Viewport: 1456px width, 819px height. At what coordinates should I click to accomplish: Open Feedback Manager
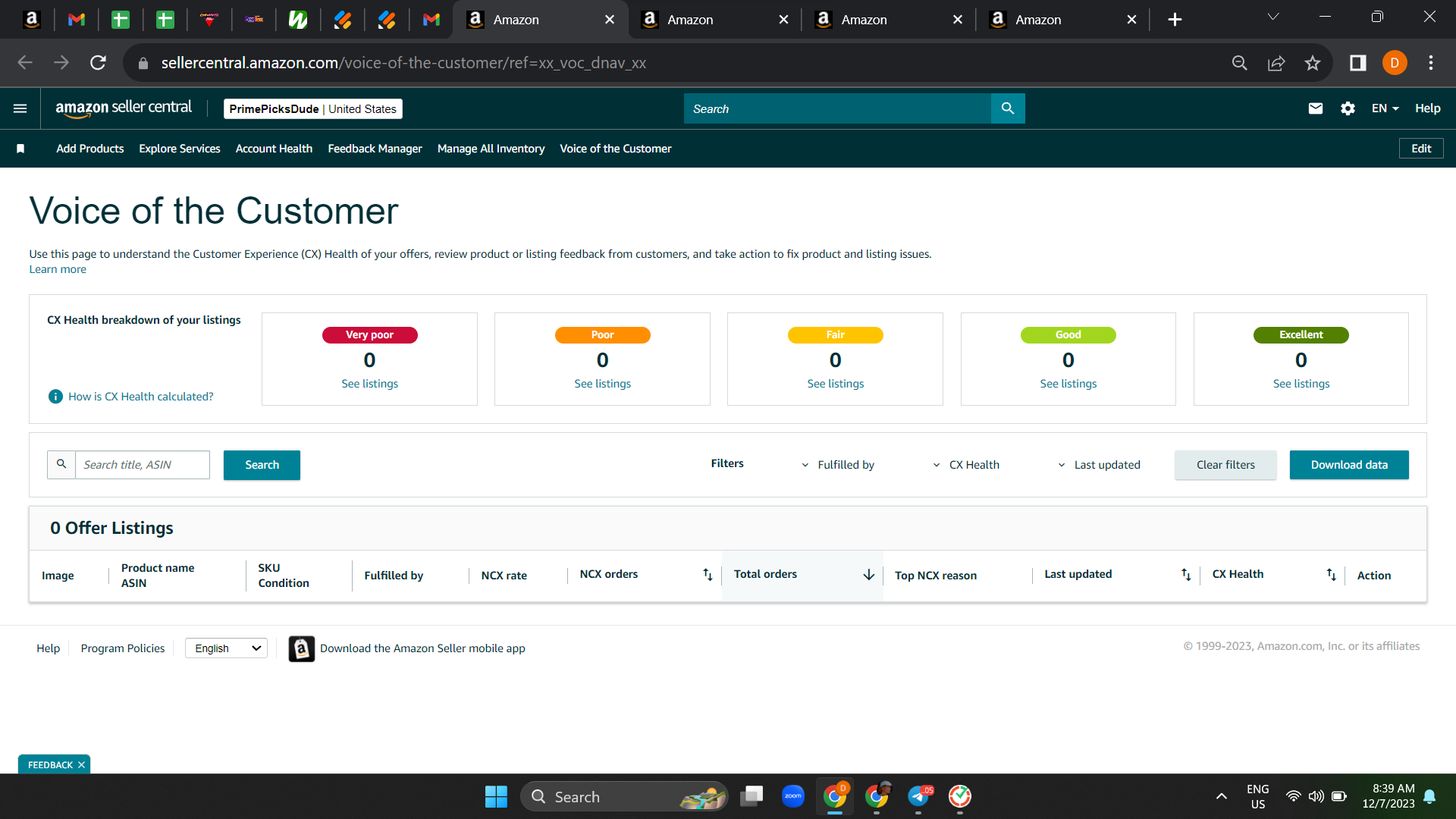click(x=375, y=149)
